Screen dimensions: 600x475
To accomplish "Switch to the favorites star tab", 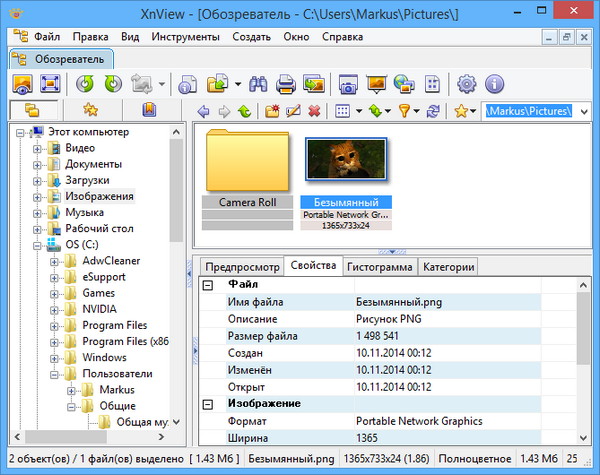I will (89, 110).
